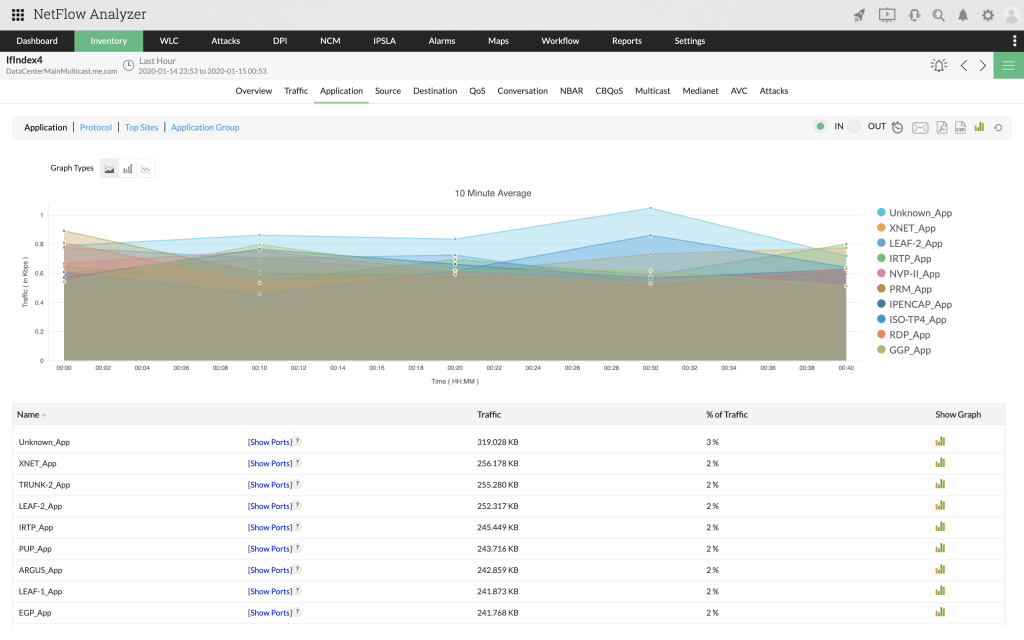
Task: Switch to the Multicast tab
Action: (652, 90)
